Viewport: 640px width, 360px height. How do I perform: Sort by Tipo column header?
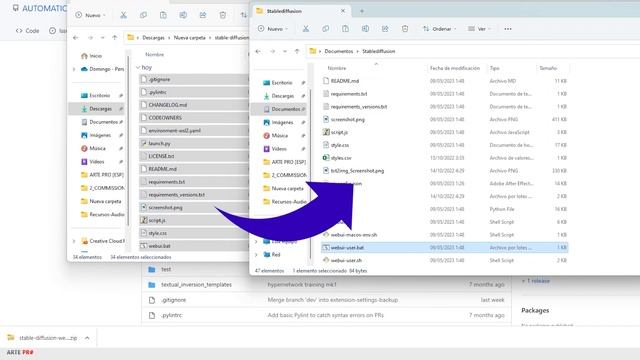coord(494,68)
